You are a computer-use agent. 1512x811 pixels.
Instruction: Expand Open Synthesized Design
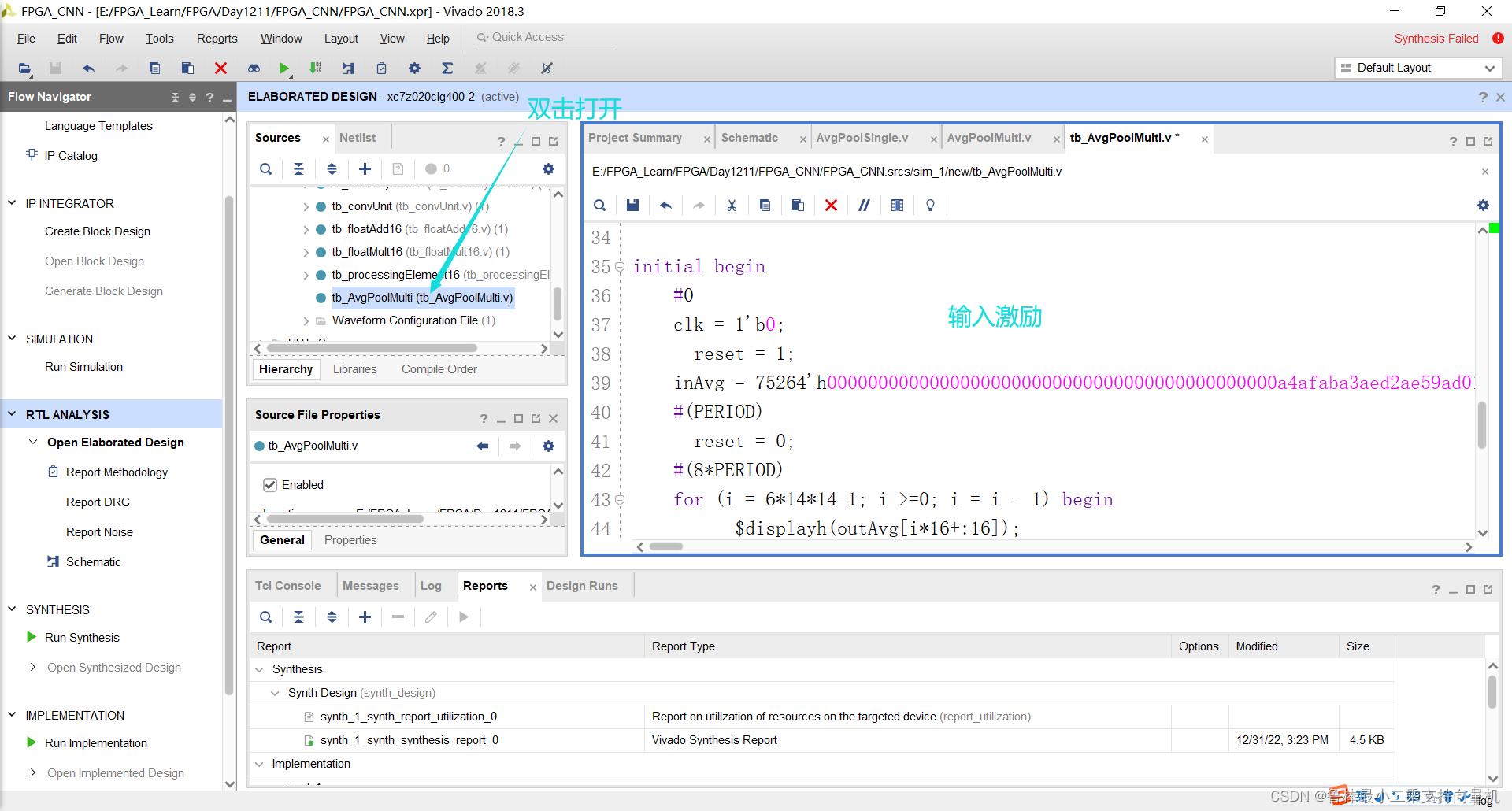click(x=32, y=668)
